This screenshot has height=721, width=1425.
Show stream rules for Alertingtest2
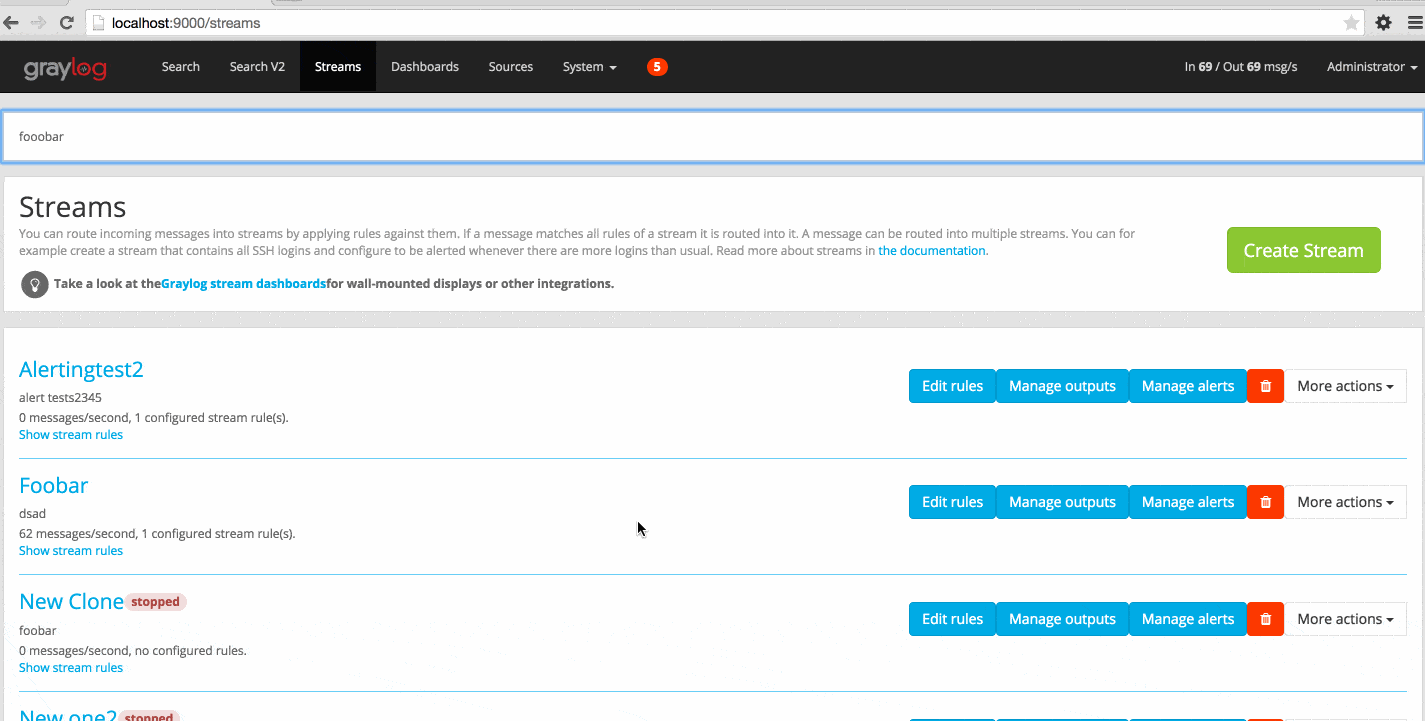coord(71,435)
